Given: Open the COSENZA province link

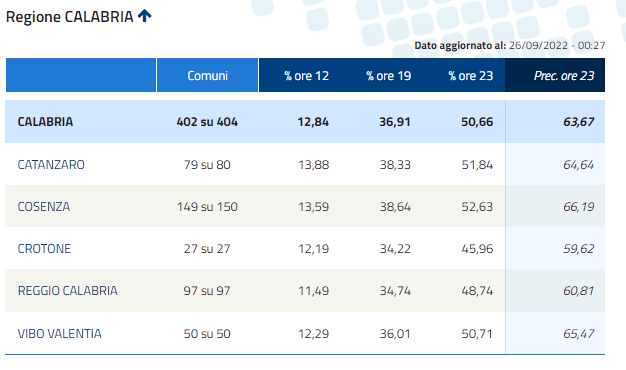Looking at the screenshot, I should click(x=44, y=207).
